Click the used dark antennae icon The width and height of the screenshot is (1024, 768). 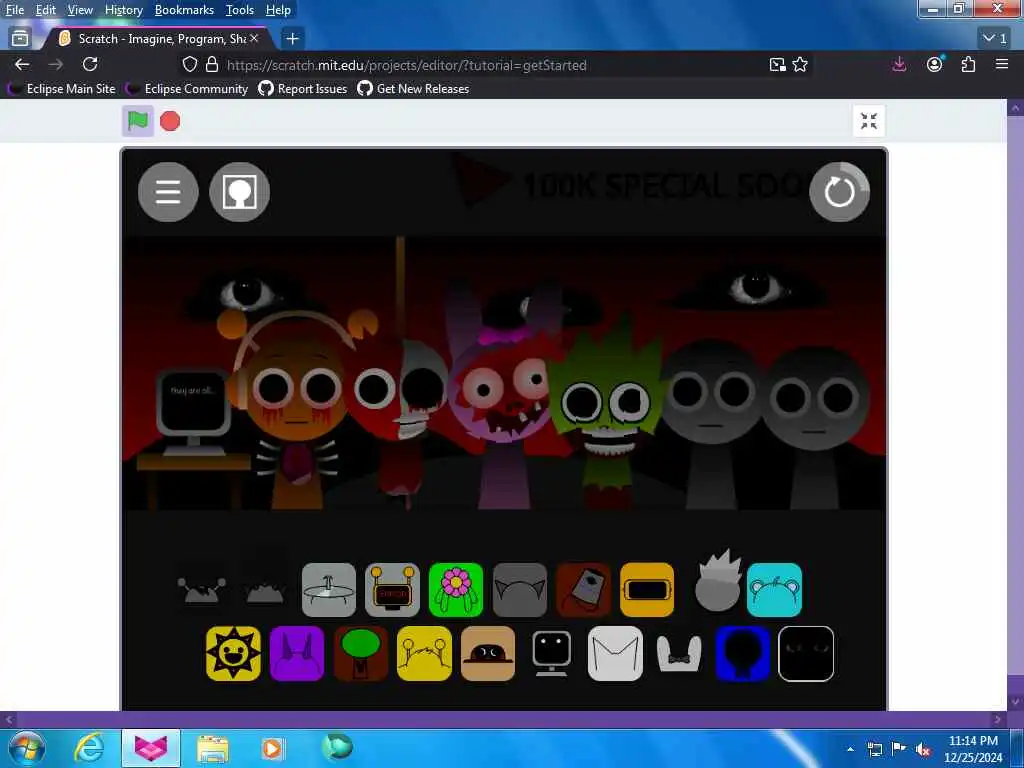pyautogui.click(x=202, y=589)
